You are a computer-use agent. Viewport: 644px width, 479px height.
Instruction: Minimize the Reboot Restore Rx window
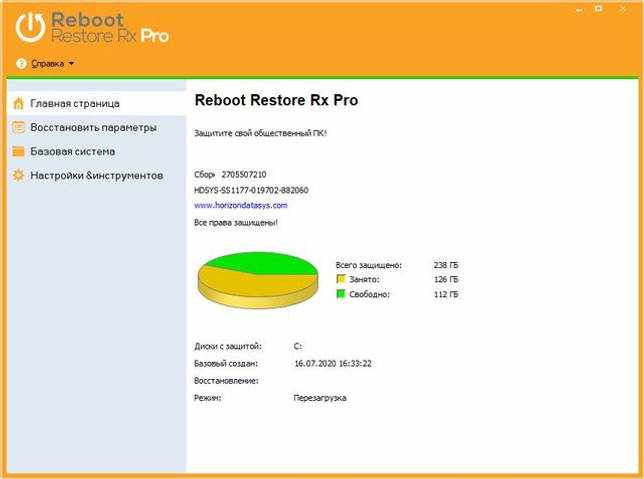point(580,10)
